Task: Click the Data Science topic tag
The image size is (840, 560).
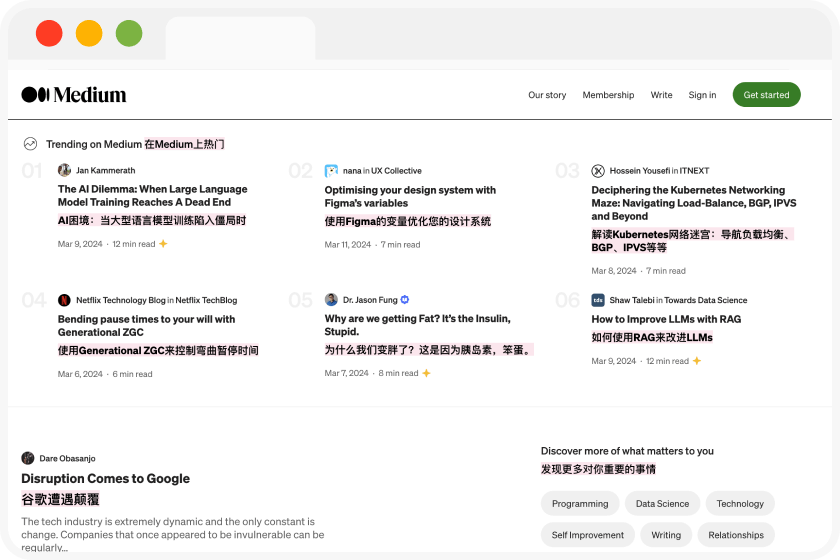Action: click(662, 504)
